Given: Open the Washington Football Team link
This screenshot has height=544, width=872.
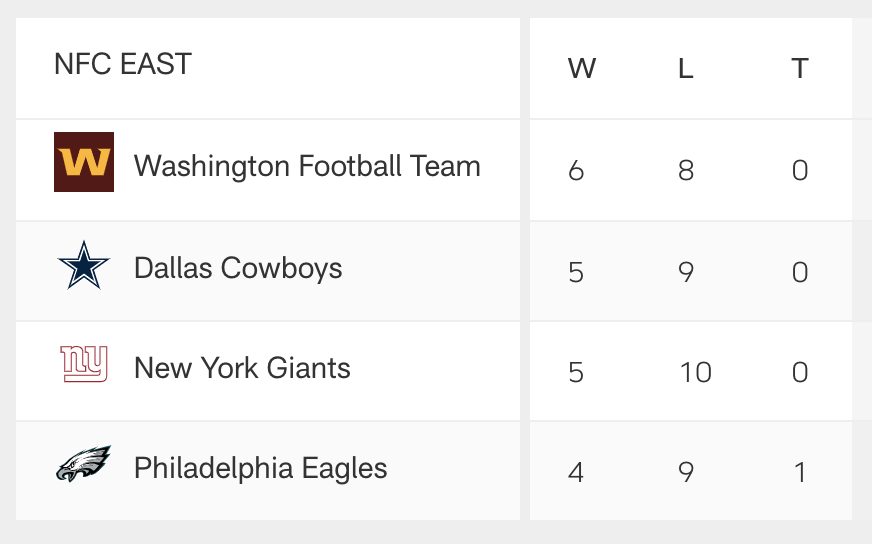Looking at the screenshot, I should (307, 166).
